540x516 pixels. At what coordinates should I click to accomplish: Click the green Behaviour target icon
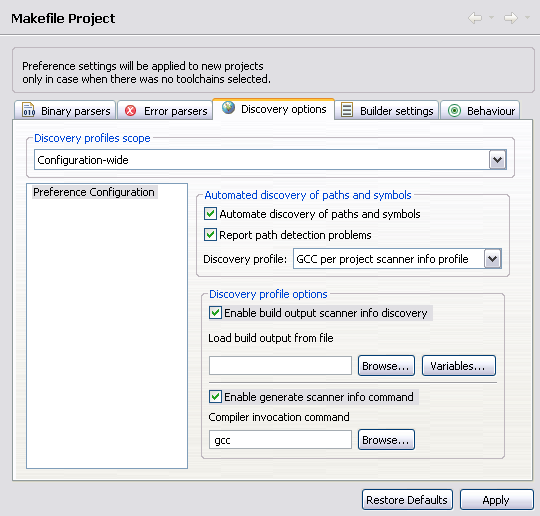point(454,111)
